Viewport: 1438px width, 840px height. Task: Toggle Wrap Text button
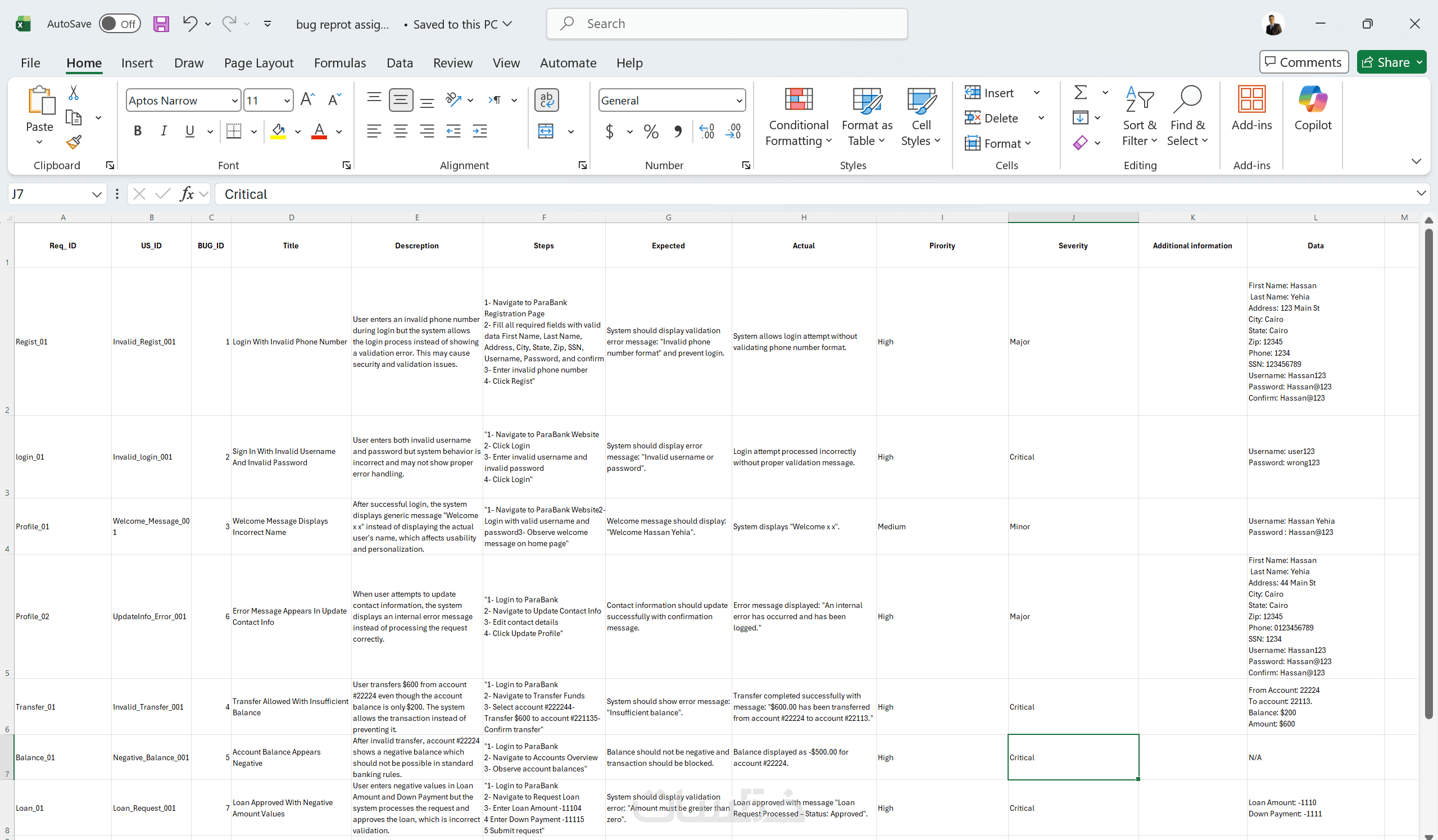pos(546,100)
